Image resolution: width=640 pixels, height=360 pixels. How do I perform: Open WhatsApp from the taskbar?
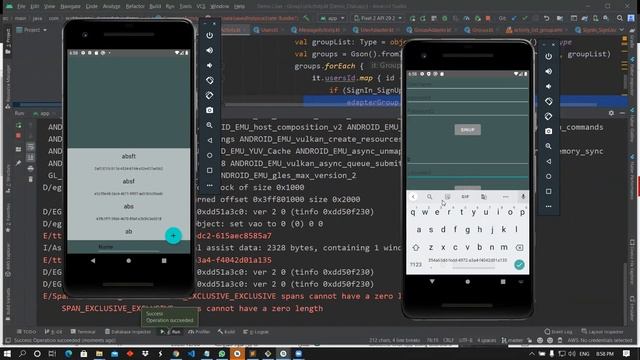point(222,353)
